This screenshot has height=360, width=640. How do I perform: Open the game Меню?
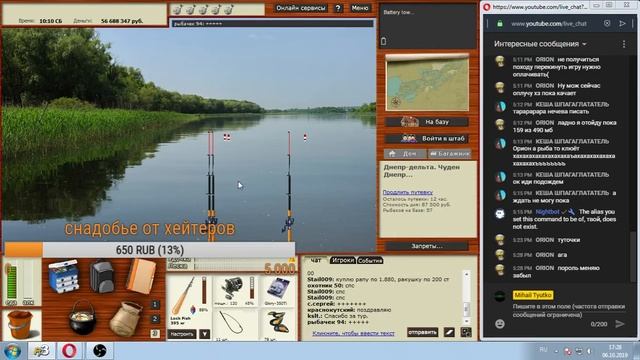tap(360, 8)
